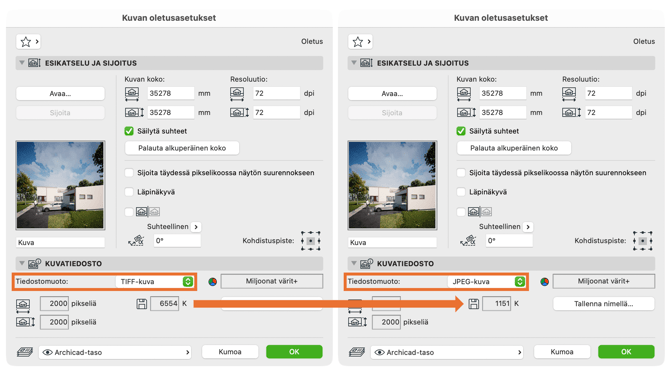Click rotation angle icon in left dialog
The image size is (670, 371).
(x=136, y=241)
